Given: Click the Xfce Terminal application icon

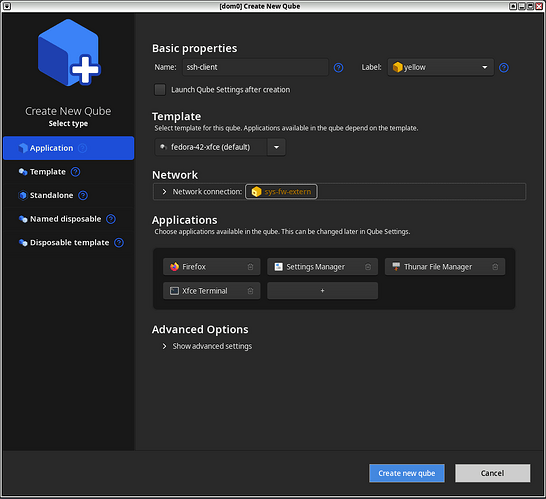Looking at the screenshot, I should [174, 291].
